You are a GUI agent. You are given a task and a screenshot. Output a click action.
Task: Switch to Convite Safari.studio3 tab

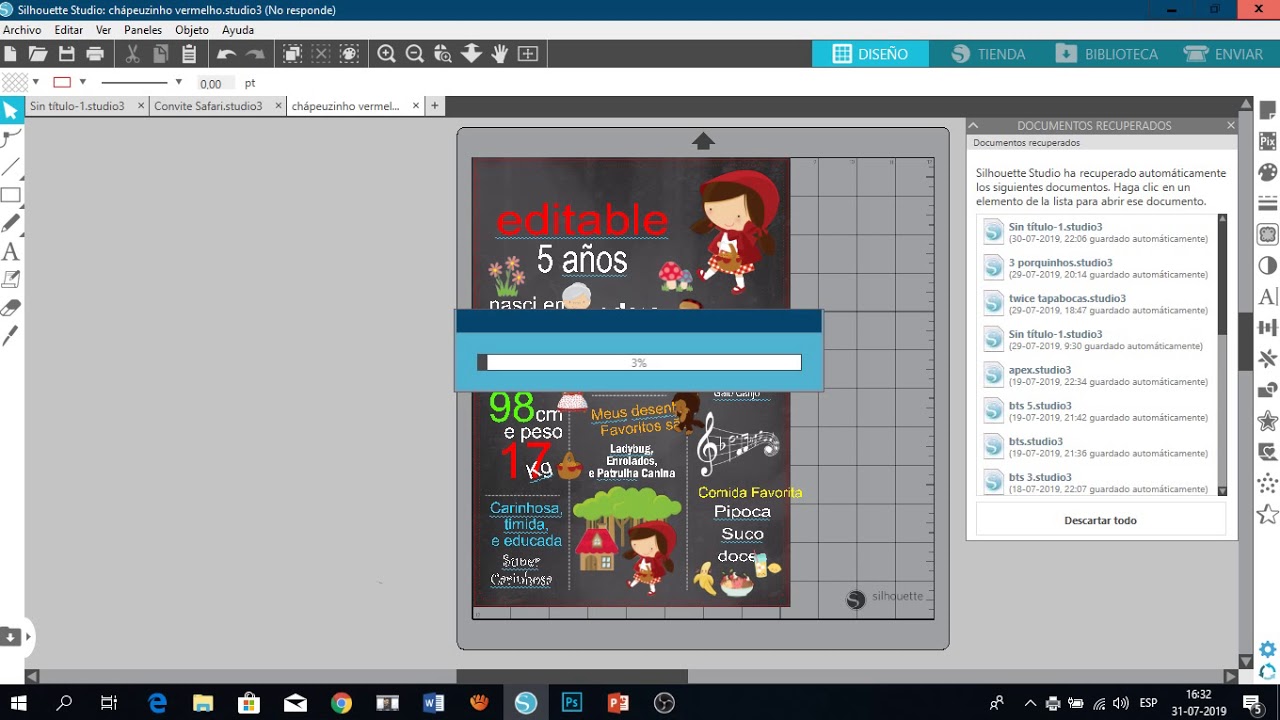click(208, 106)
